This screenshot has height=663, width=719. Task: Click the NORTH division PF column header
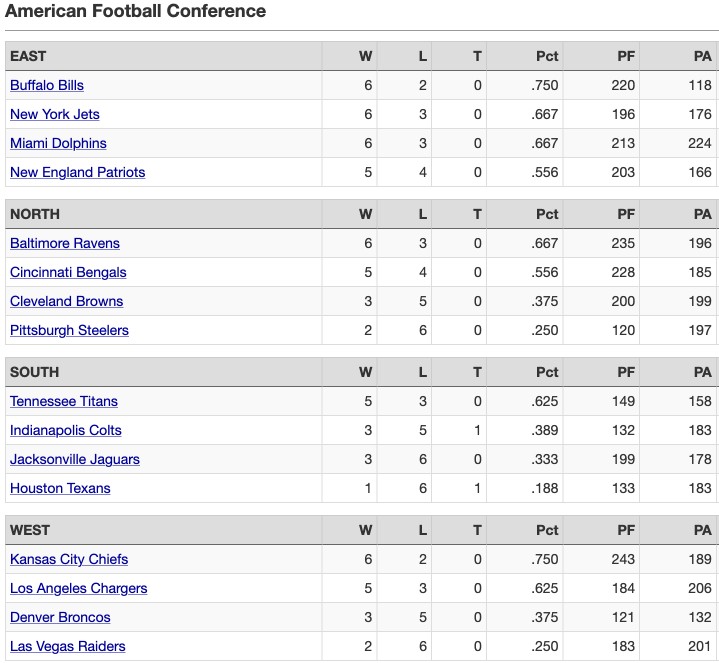pyautogui.click(x=626, y=214)
